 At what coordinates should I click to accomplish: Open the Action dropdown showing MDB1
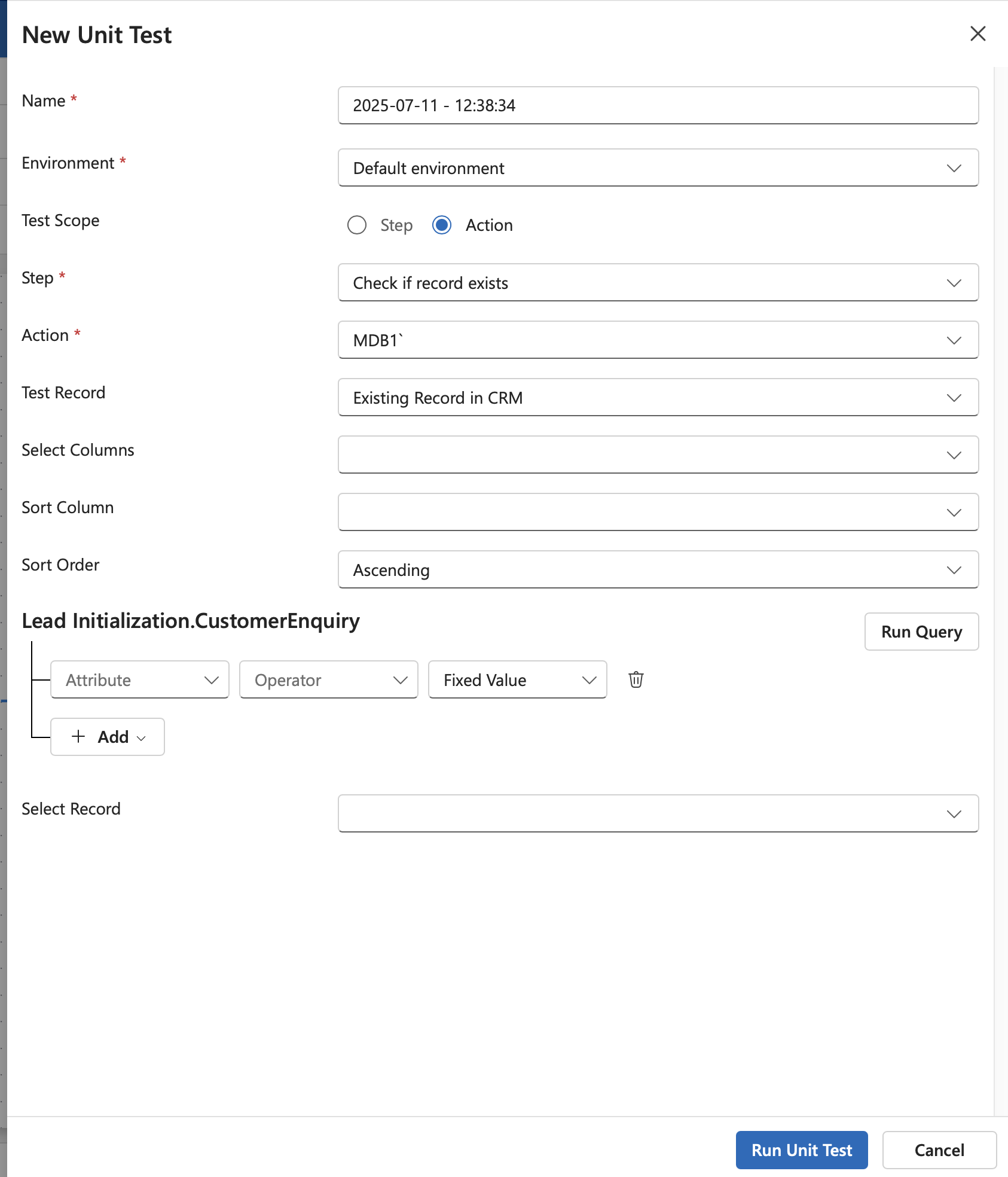click(658, 340)
